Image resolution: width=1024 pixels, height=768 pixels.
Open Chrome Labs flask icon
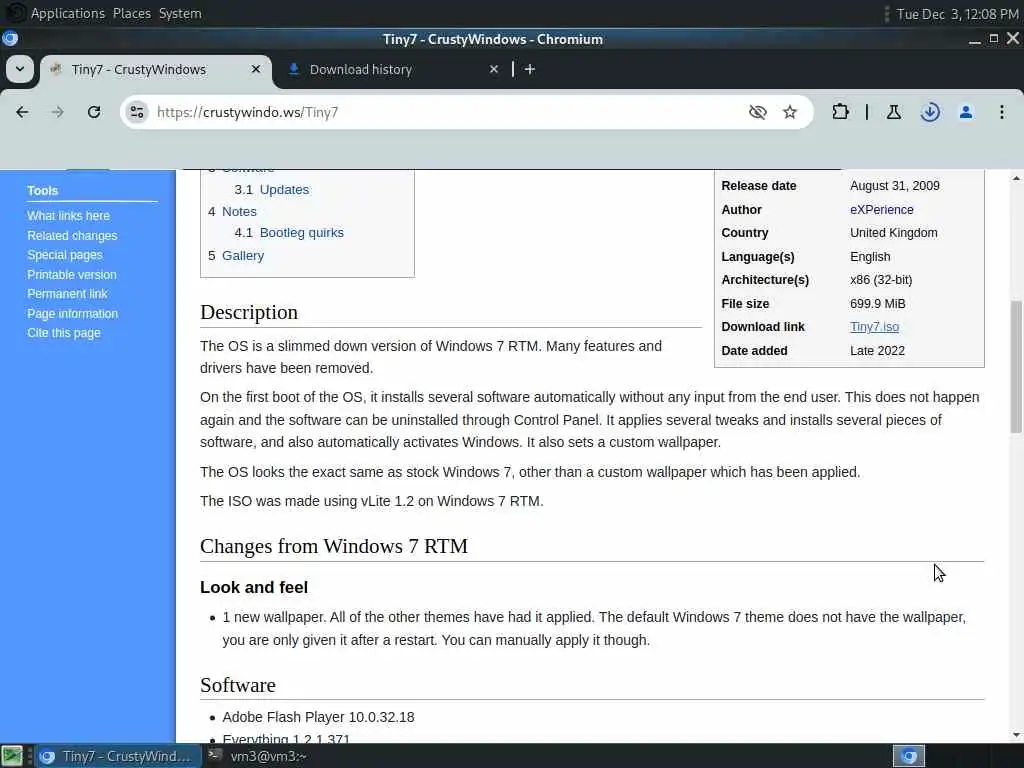tap(893, 112)
